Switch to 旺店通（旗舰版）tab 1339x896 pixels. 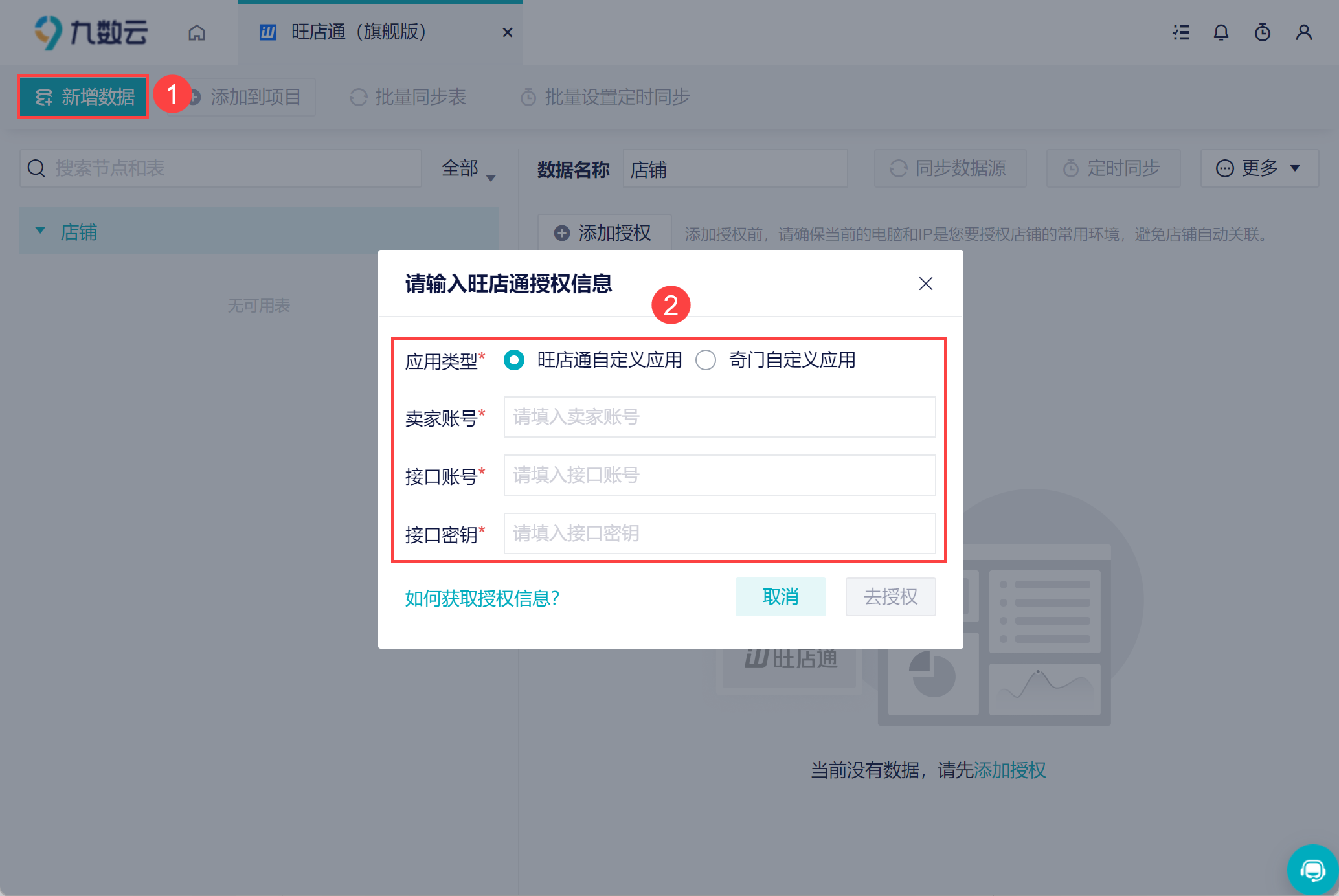[x=358, y=32]
